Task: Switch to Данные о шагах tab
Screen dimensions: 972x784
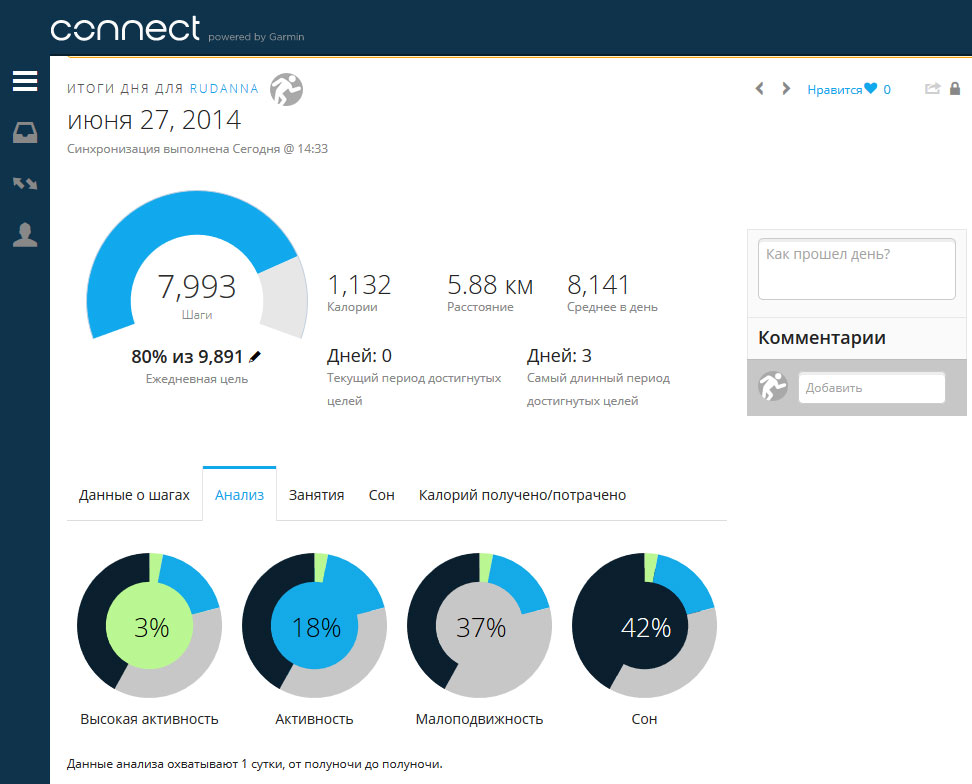Action: pyautogui.click(x=134, y=495)
